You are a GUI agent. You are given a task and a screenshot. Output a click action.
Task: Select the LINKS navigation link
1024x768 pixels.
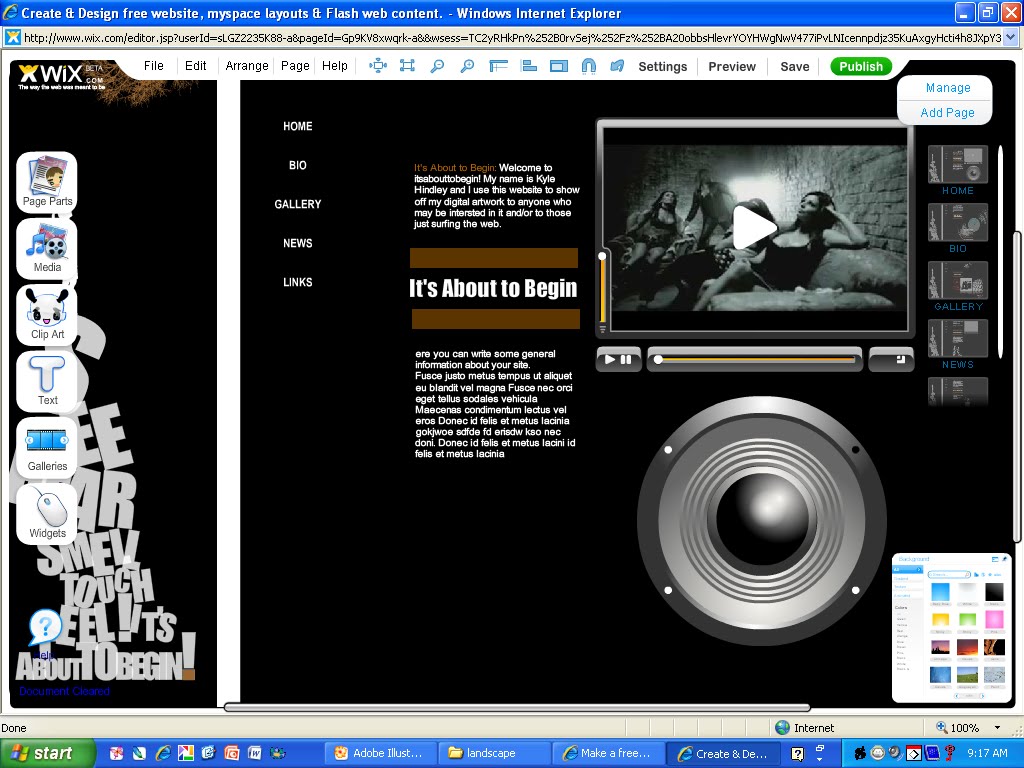coord(298,282)
